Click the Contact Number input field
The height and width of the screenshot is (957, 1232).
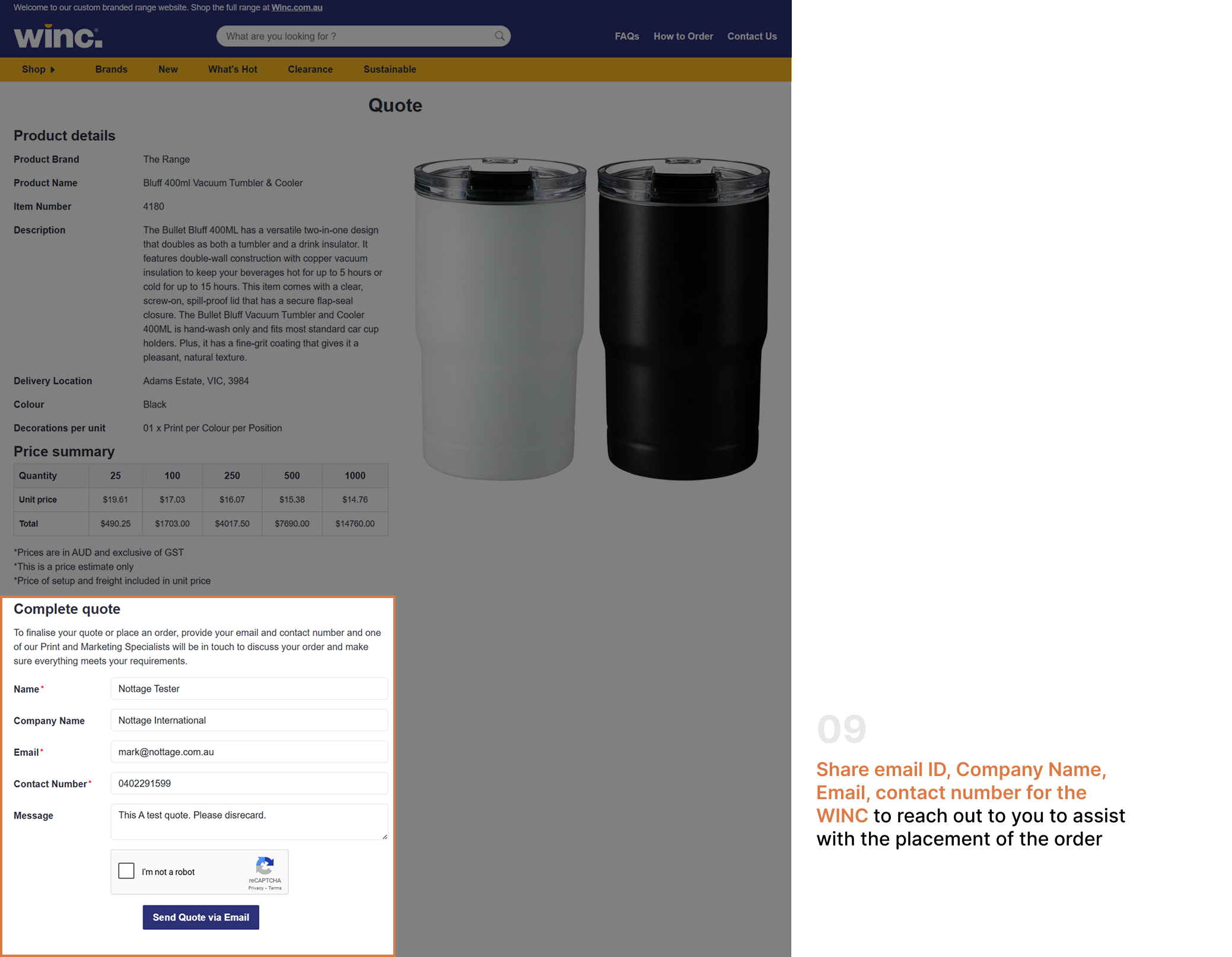pyautogui.click(x=249, y=783)
